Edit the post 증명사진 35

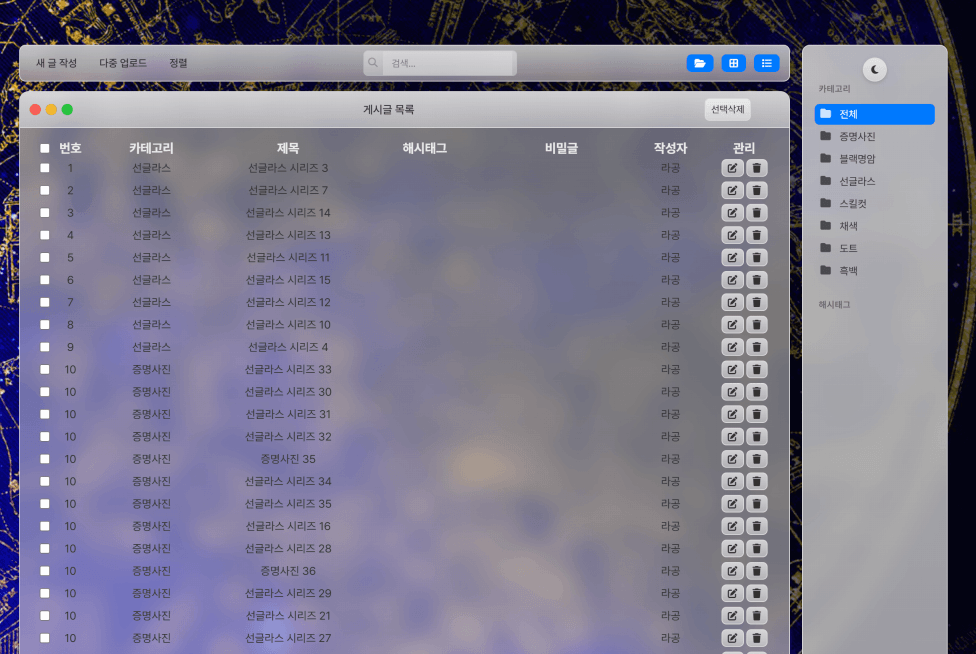point(732,458)
